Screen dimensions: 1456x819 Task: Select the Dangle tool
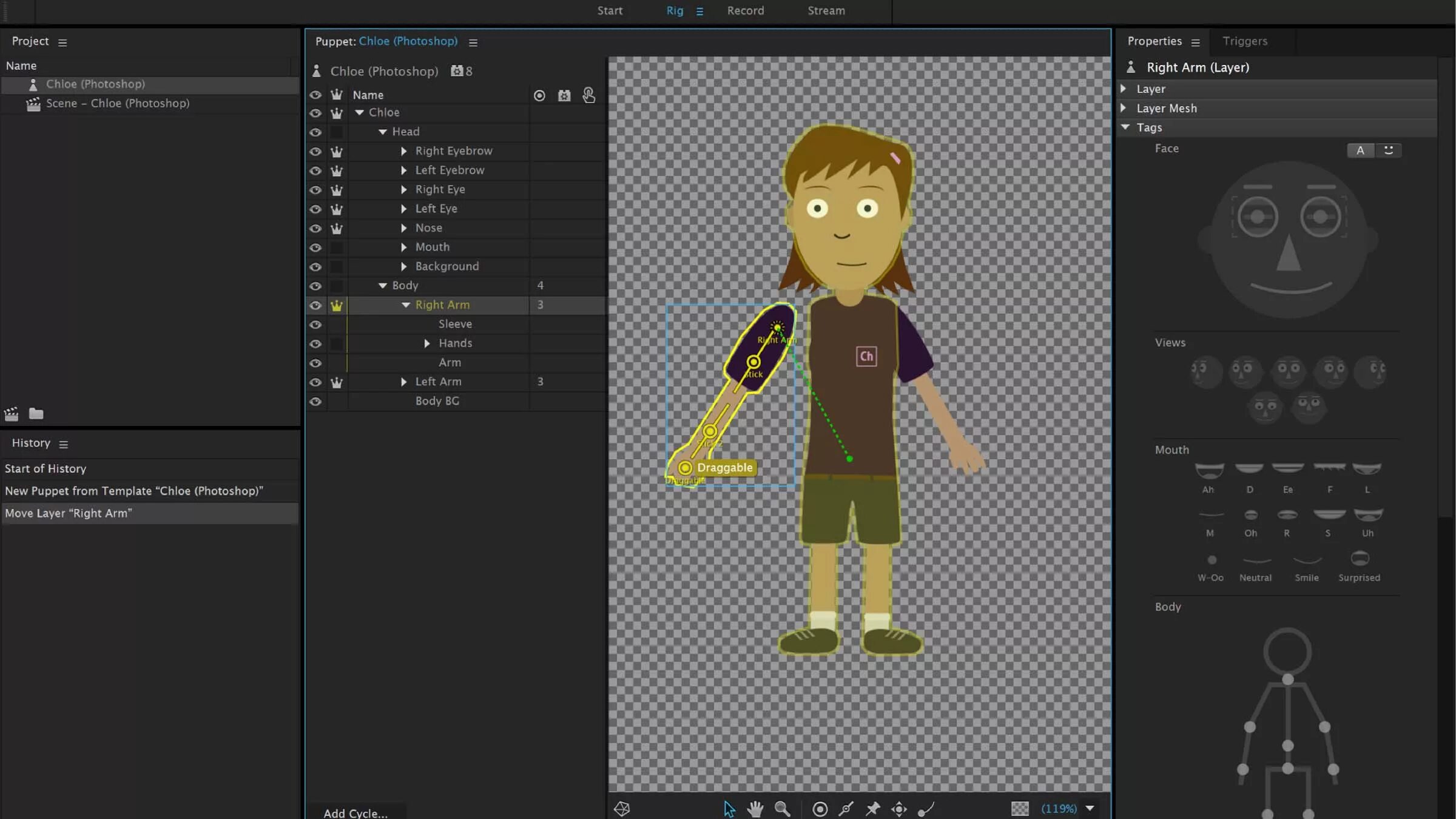pyautogui.click(x=926, y=809)
